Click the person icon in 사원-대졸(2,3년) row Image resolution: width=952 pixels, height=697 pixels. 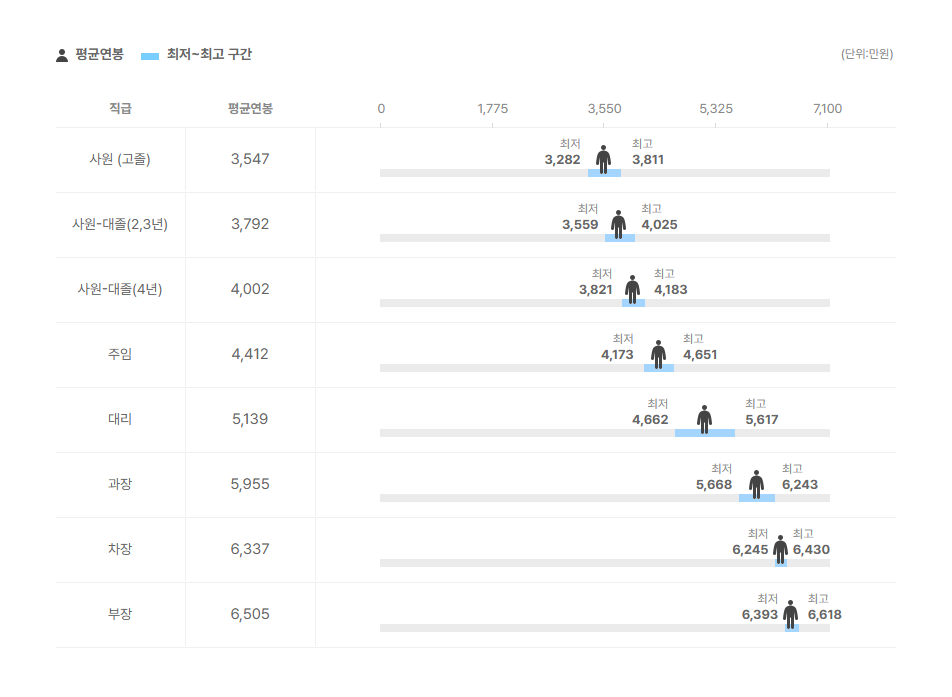618,225
